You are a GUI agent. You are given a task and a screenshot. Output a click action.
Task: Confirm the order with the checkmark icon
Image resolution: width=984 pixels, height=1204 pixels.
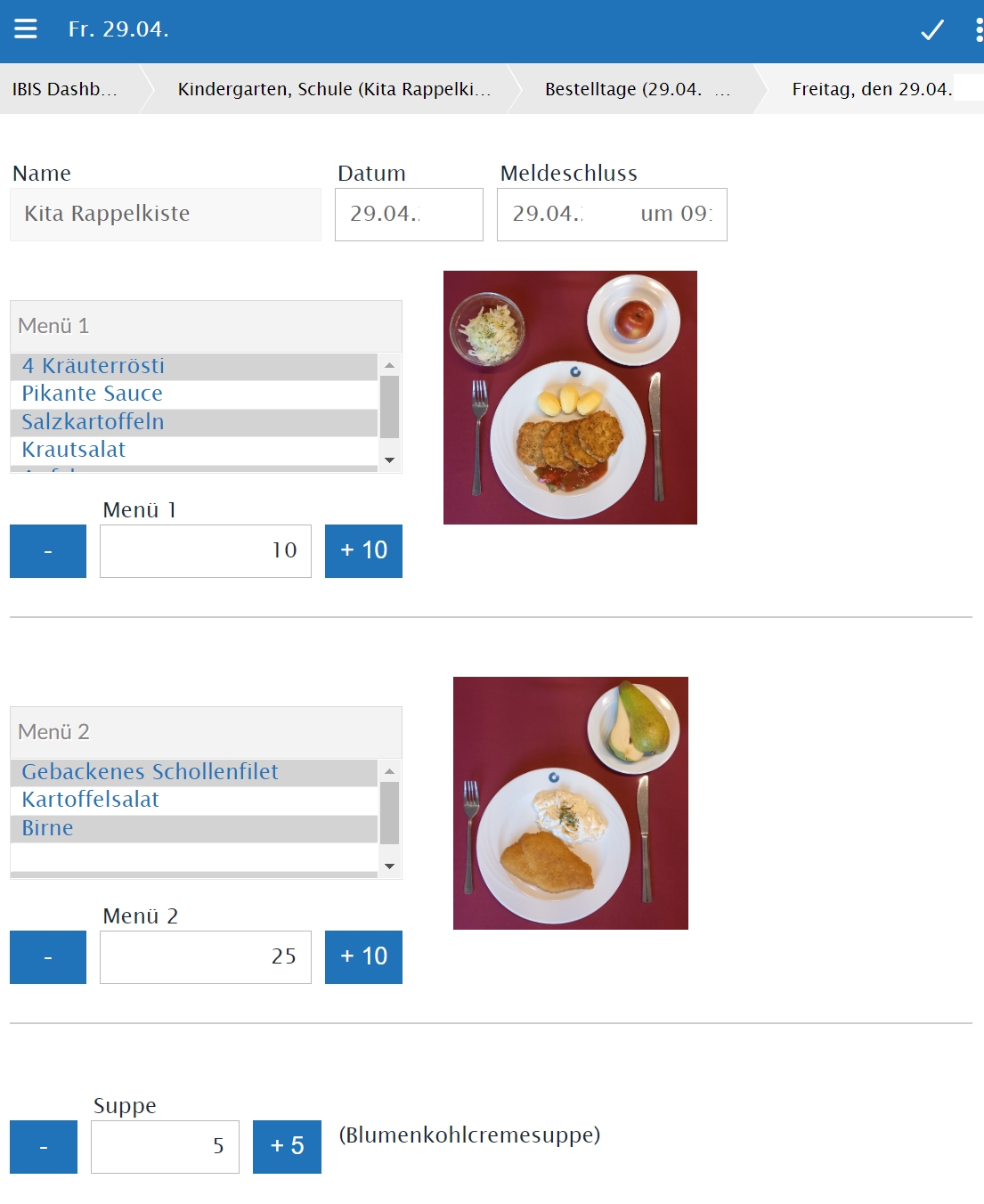(x=931, y=30)
